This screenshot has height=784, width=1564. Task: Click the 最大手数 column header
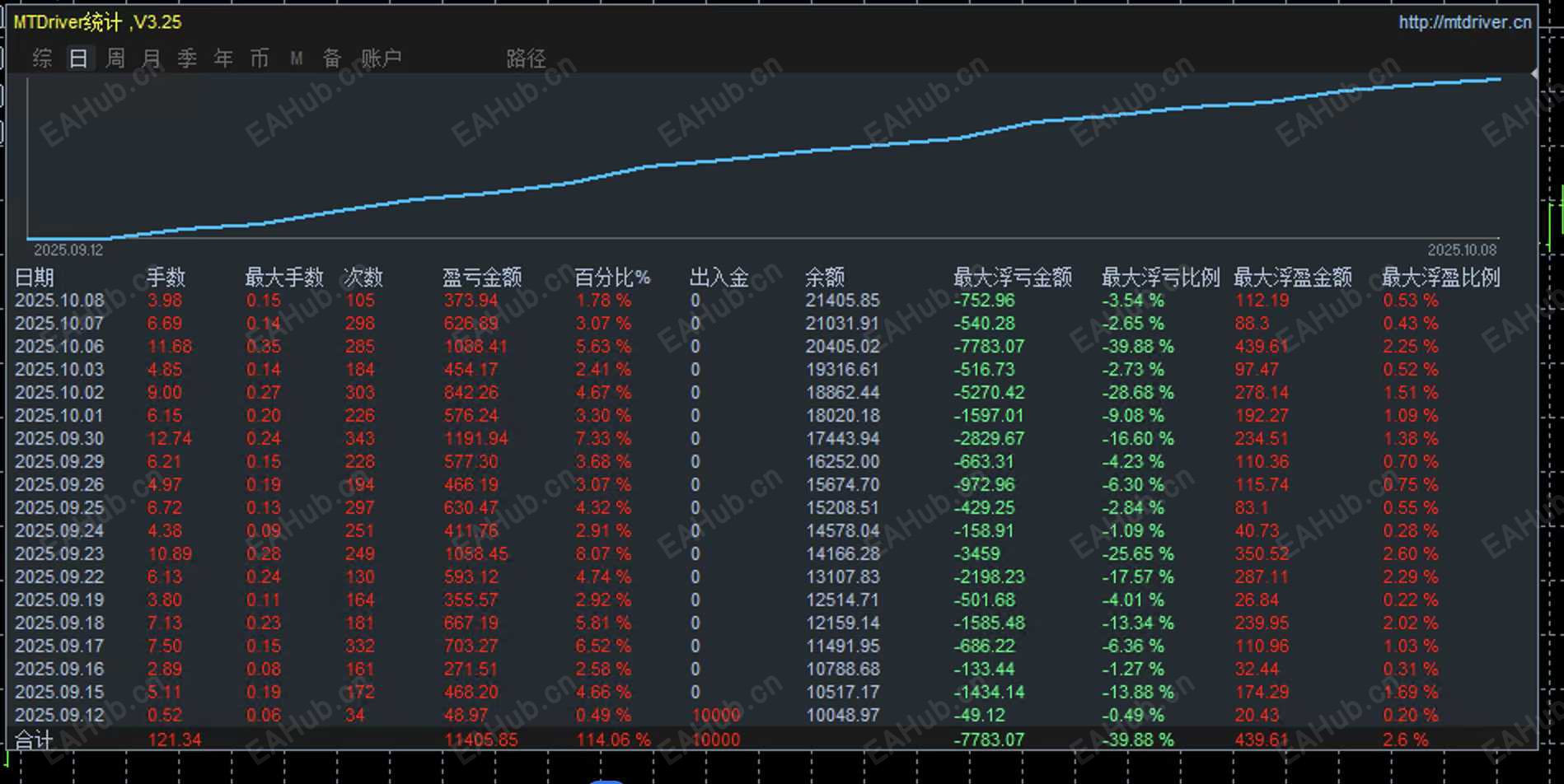284,278
